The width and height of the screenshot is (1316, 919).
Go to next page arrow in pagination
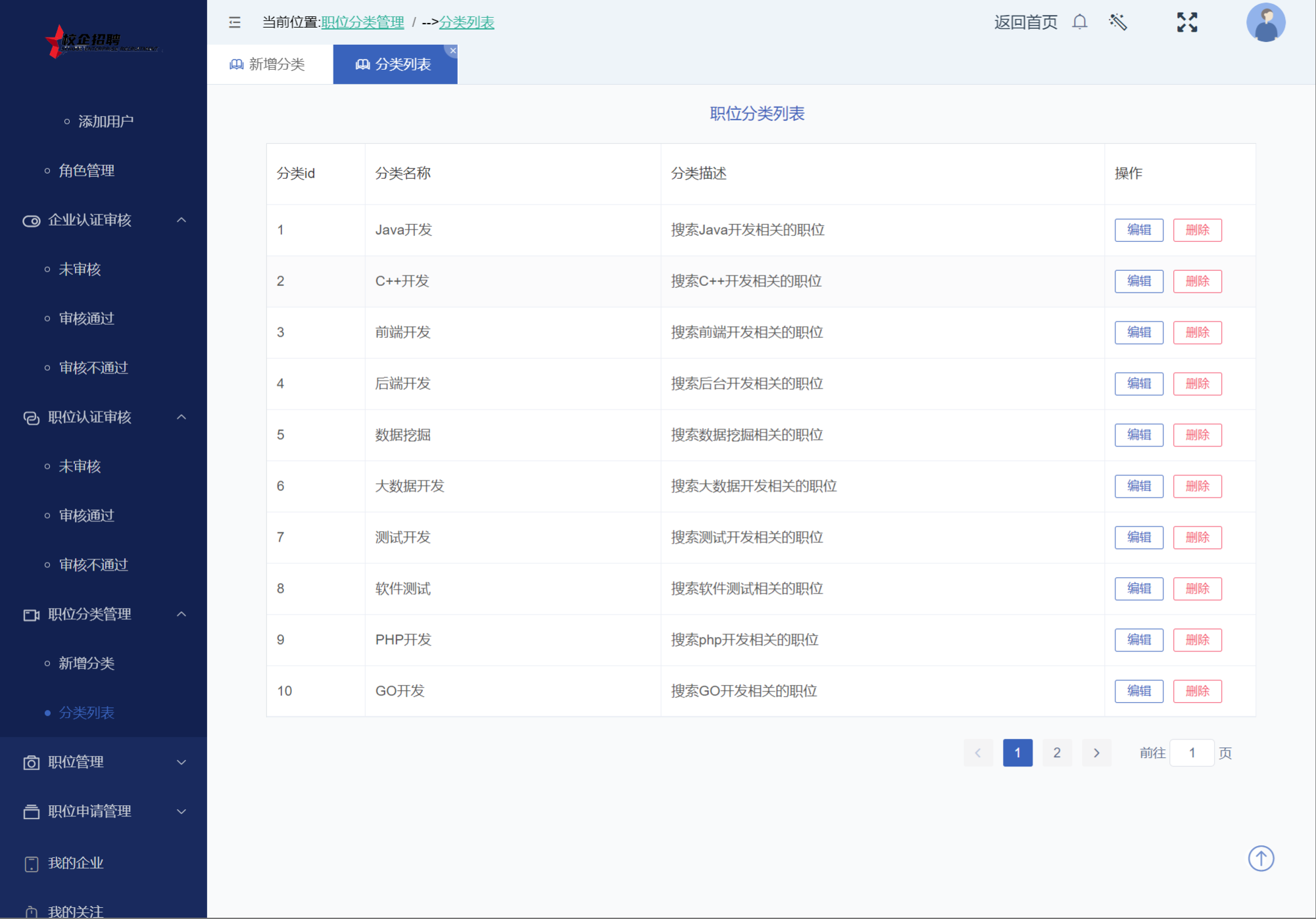[x=1096, y=753]
